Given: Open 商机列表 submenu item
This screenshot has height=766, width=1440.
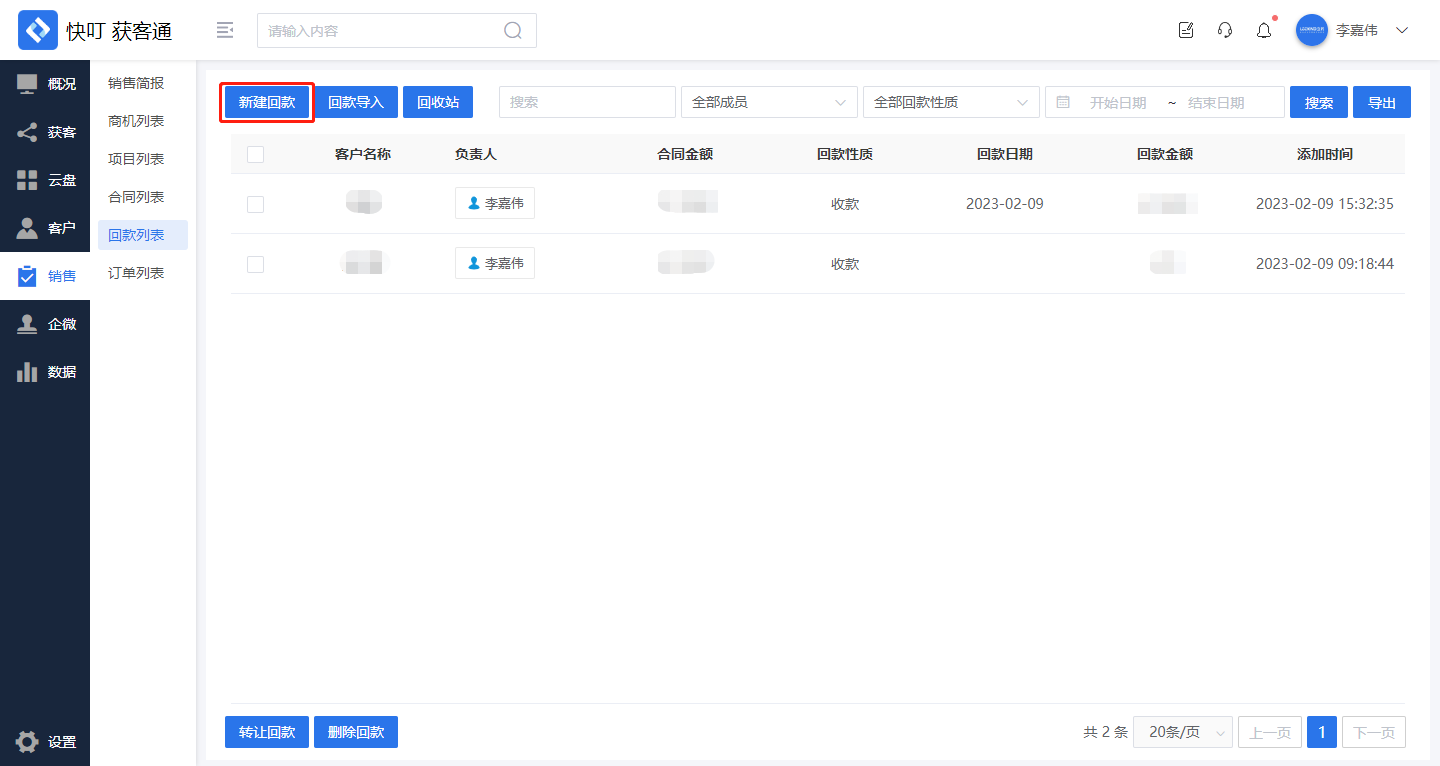Looking at the screenshot, I should tap(143, 121).
